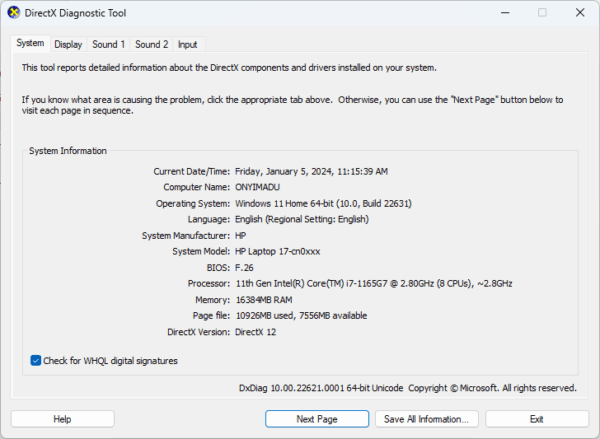The image size is (600, 439).
Task: Open the Sound 2 tab
Action: point(152,45)
